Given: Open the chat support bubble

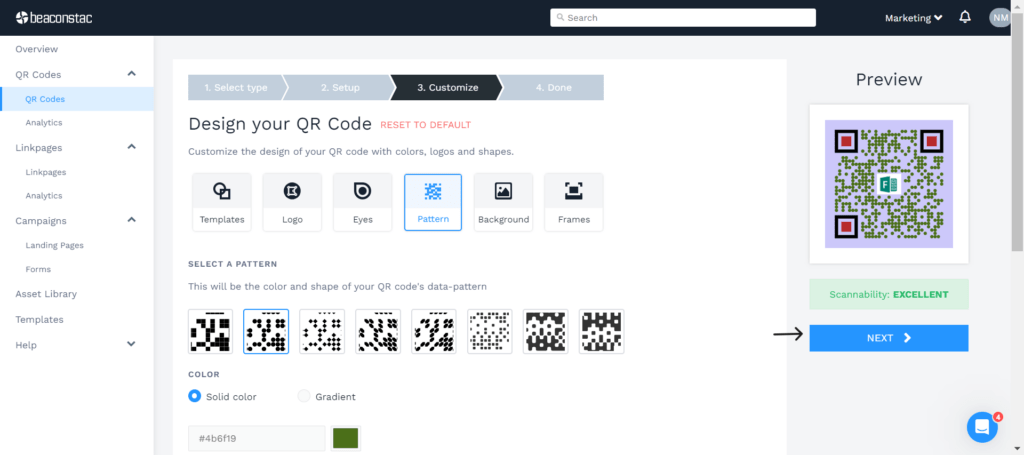Looking at the screenshot, I should click(x=982, y=427).
